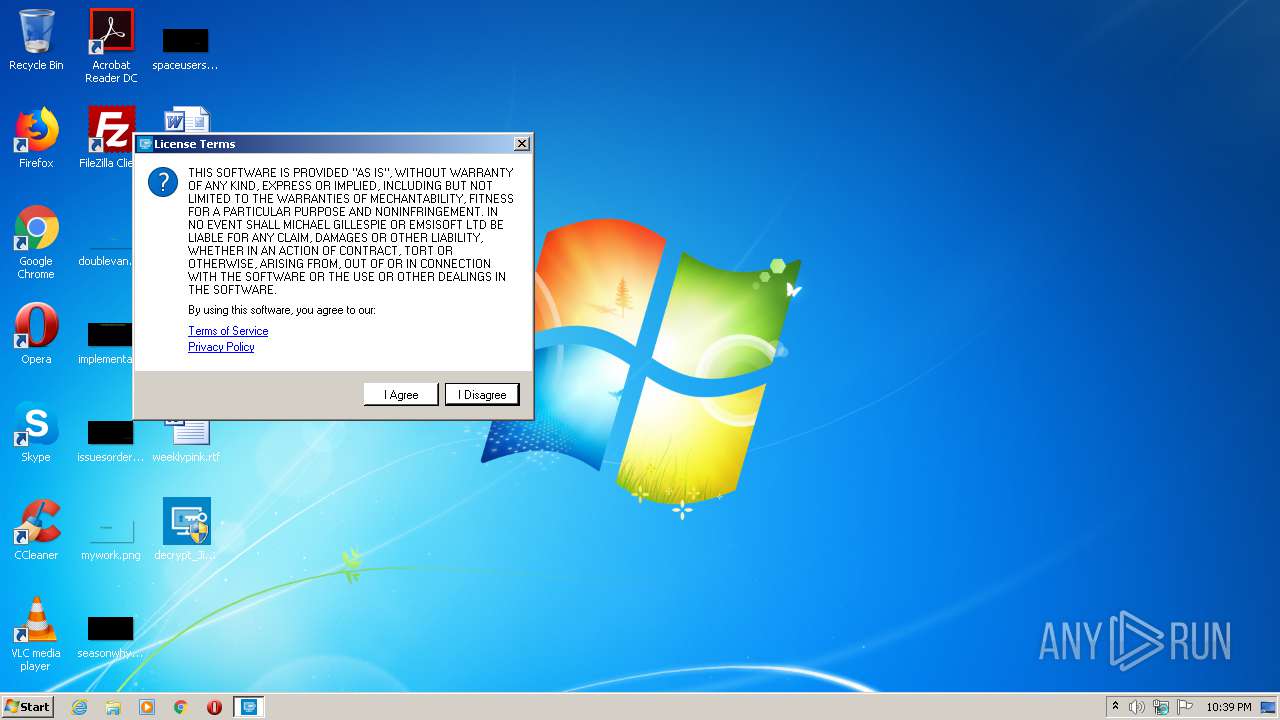
Task: Launch Acrobat Reader DC from desktop
Action: (111, 45)
